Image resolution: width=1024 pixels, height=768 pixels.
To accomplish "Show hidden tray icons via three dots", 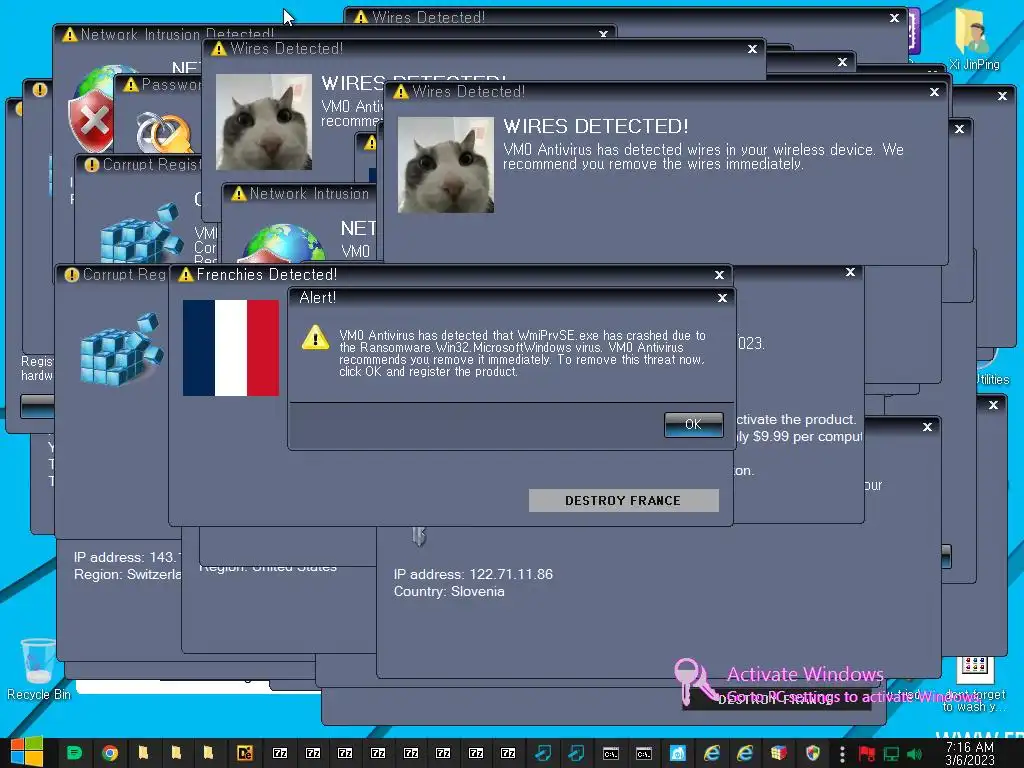I will (842, 754).
